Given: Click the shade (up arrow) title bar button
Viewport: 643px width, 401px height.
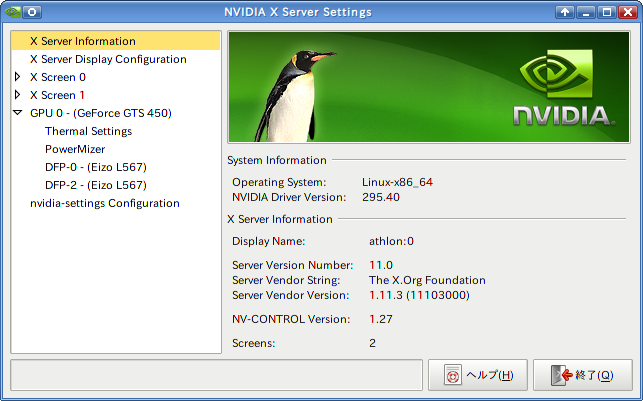Looking at the screenshot, I should click(565, 12).
